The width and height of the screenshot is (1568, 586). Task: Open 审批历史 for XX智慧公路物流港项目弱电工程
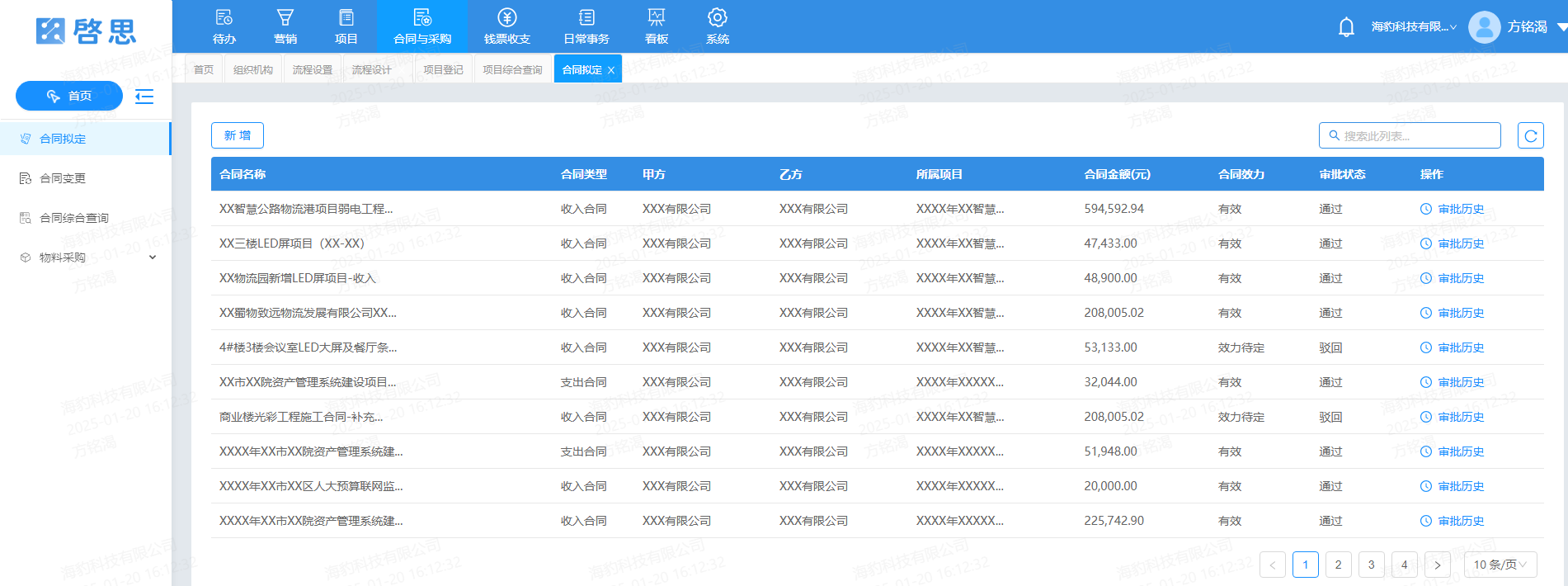pos(1453,209)
